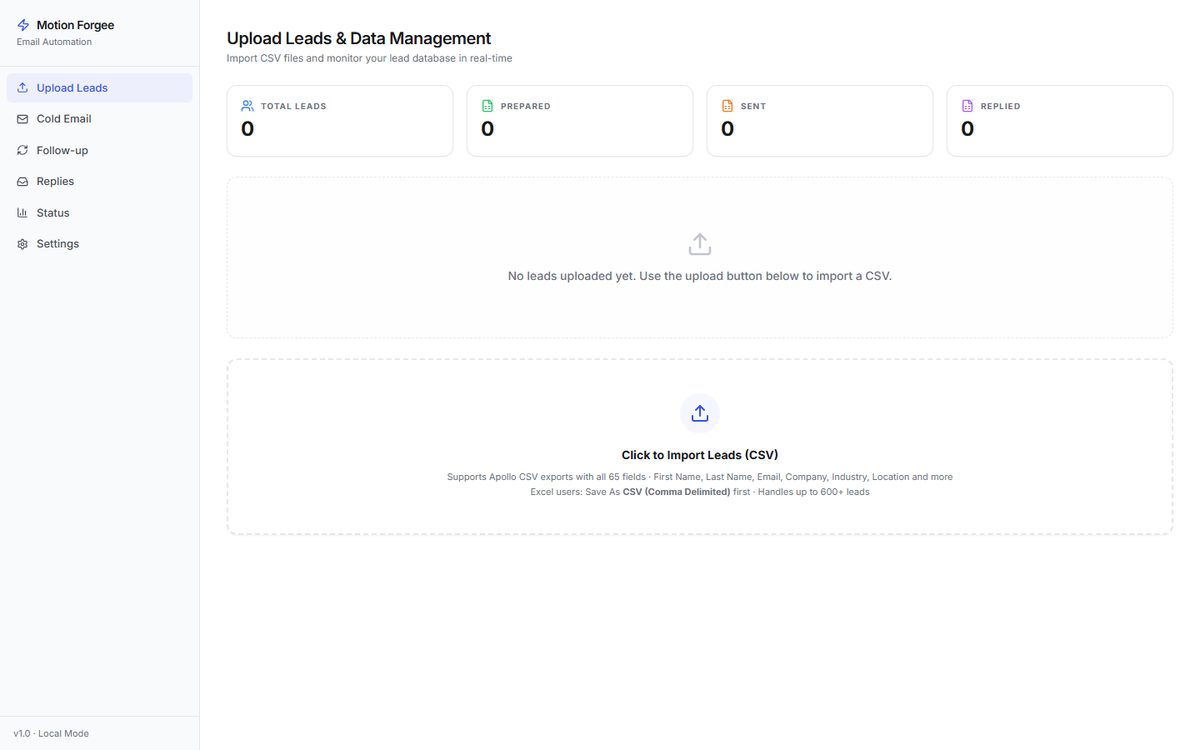Click the 'No leads uploaded yet' message

pos(700,276)
